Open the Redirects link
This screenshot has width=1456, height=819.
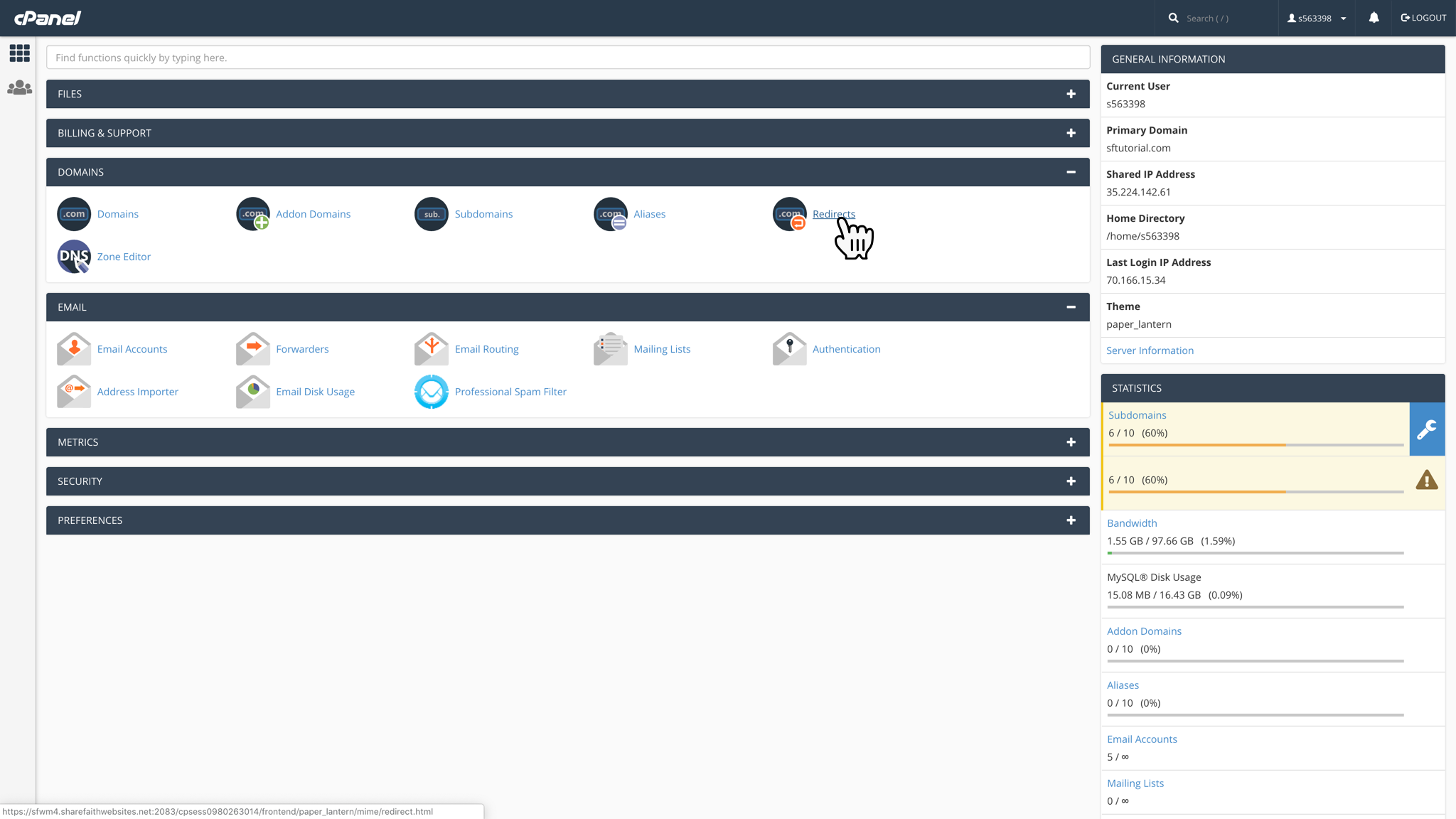(834, 214)
